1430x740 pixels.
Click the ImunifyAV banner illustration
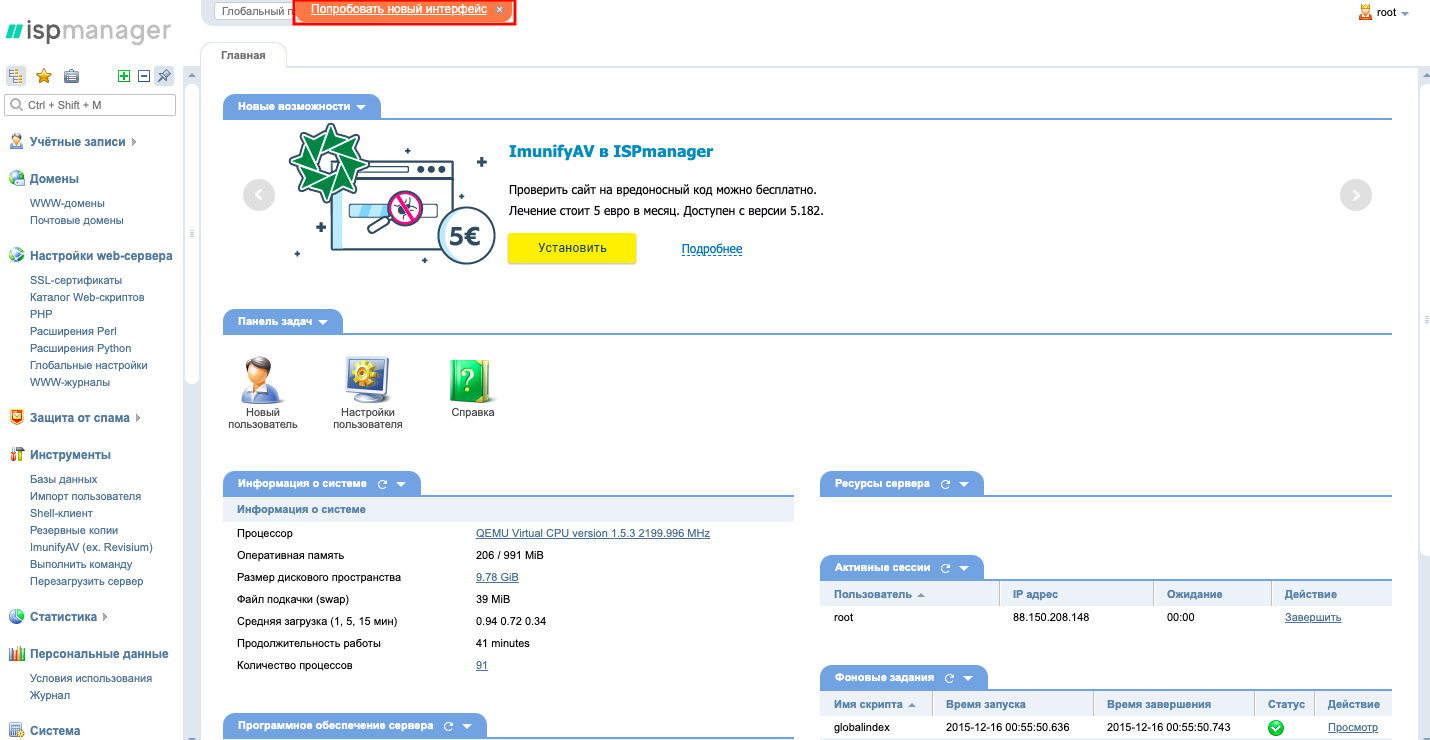[x=393, y=196]
